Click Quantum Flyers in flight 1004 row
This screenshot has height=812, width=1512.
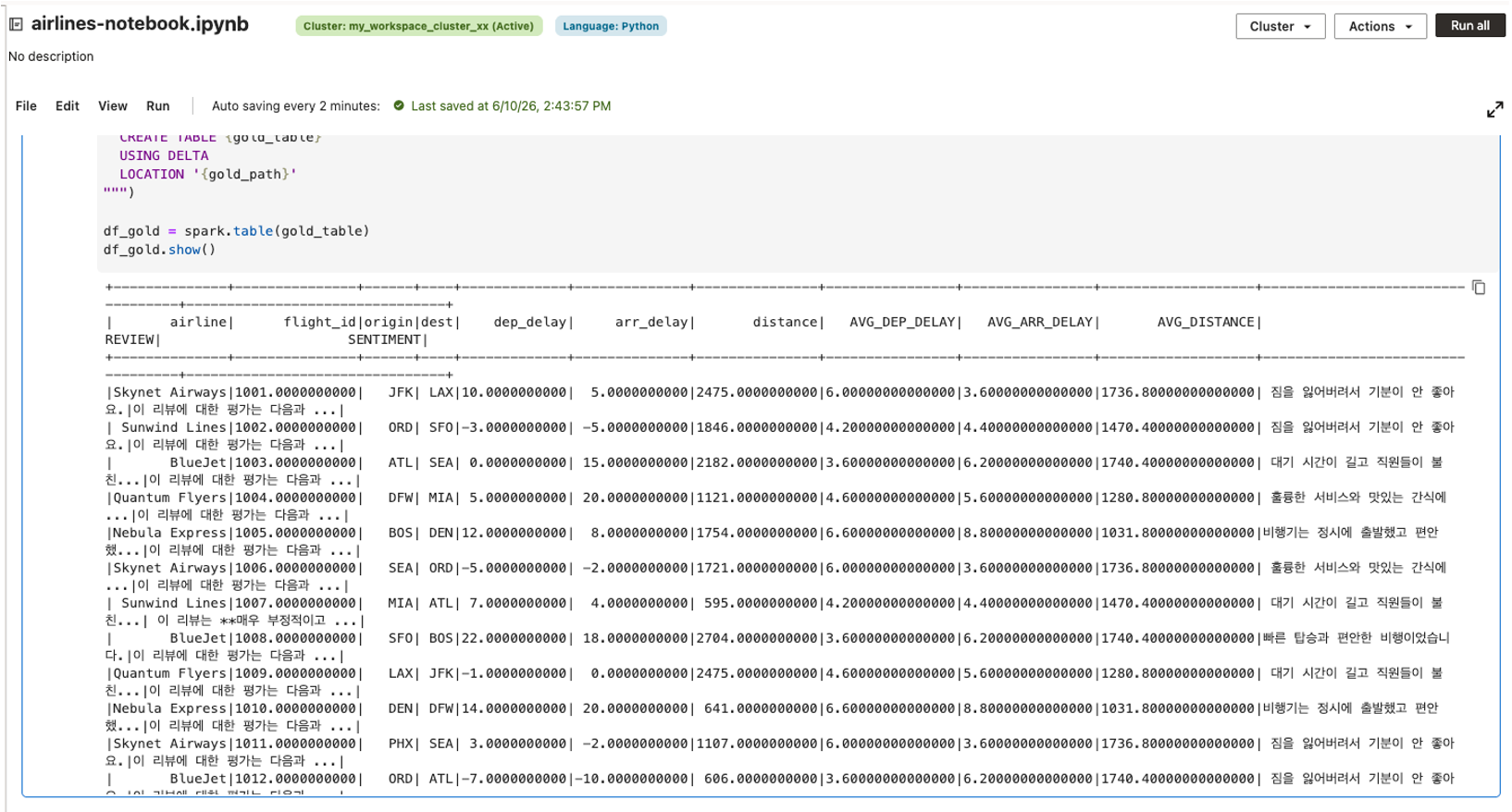[x=170, y=498]
